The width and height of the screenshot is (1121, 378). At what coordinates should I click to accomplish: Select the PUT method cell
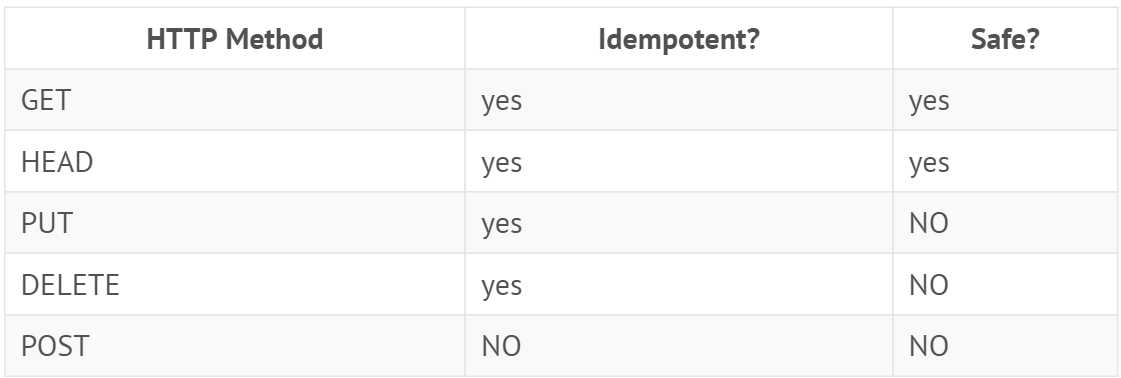click(234, 223)
